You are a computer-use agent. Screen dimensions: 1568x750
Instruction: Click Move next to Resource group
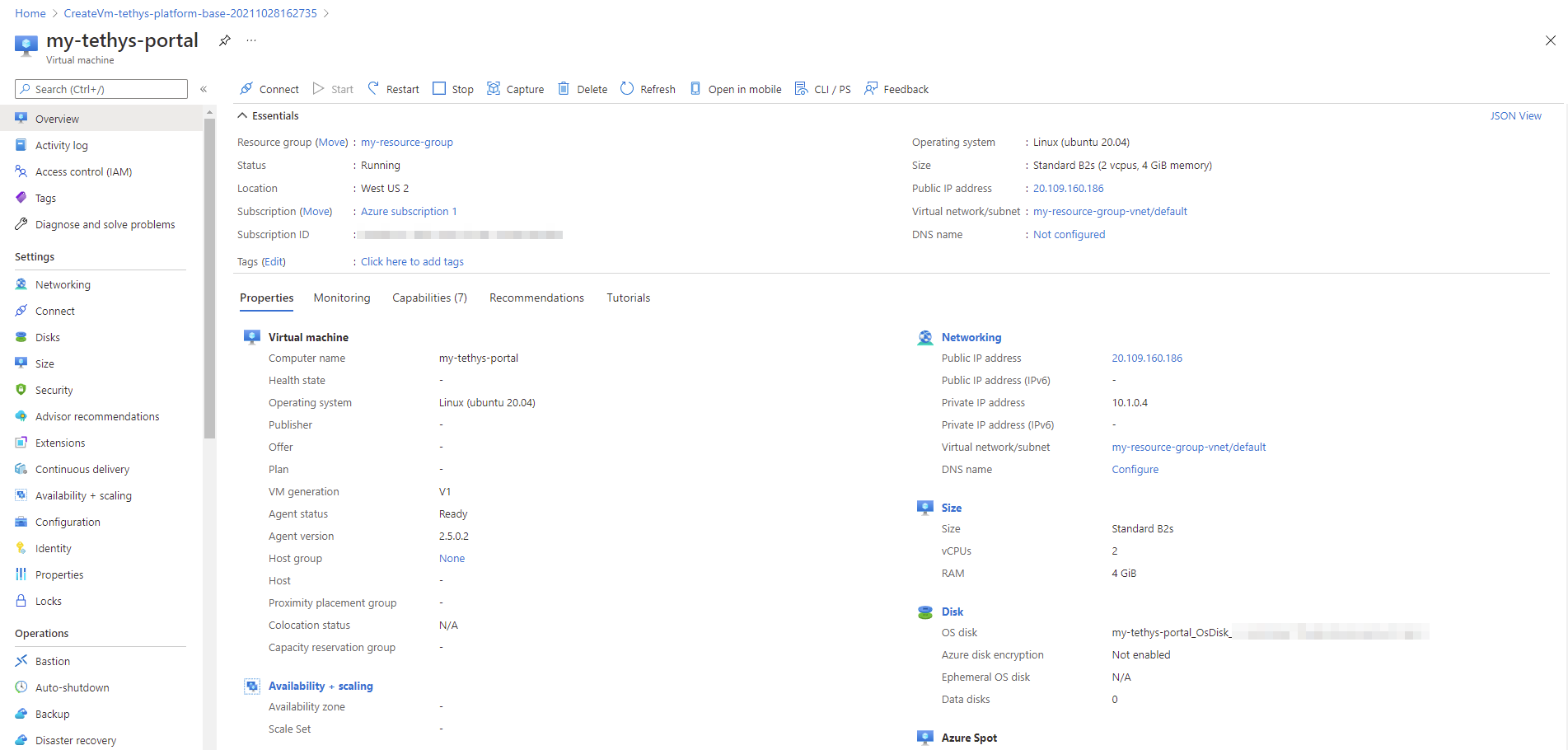pyautogui.click(x=332, y=142)
